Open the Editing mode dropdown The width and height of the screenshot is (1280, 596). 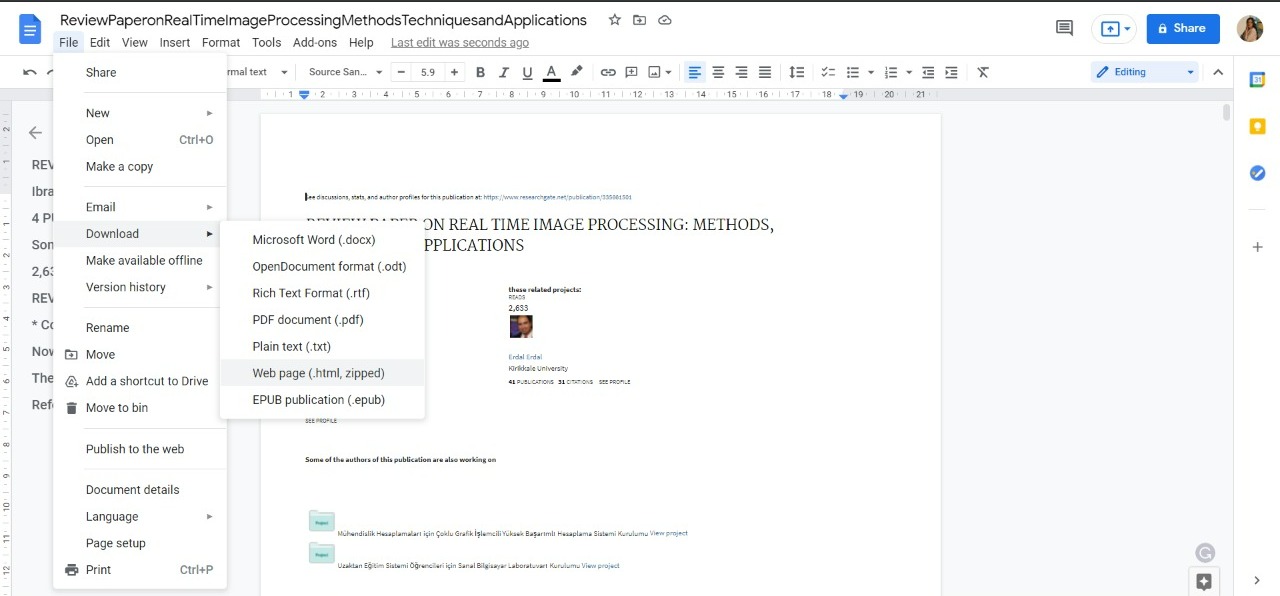pyautogui.click(x=1145, y=72)
